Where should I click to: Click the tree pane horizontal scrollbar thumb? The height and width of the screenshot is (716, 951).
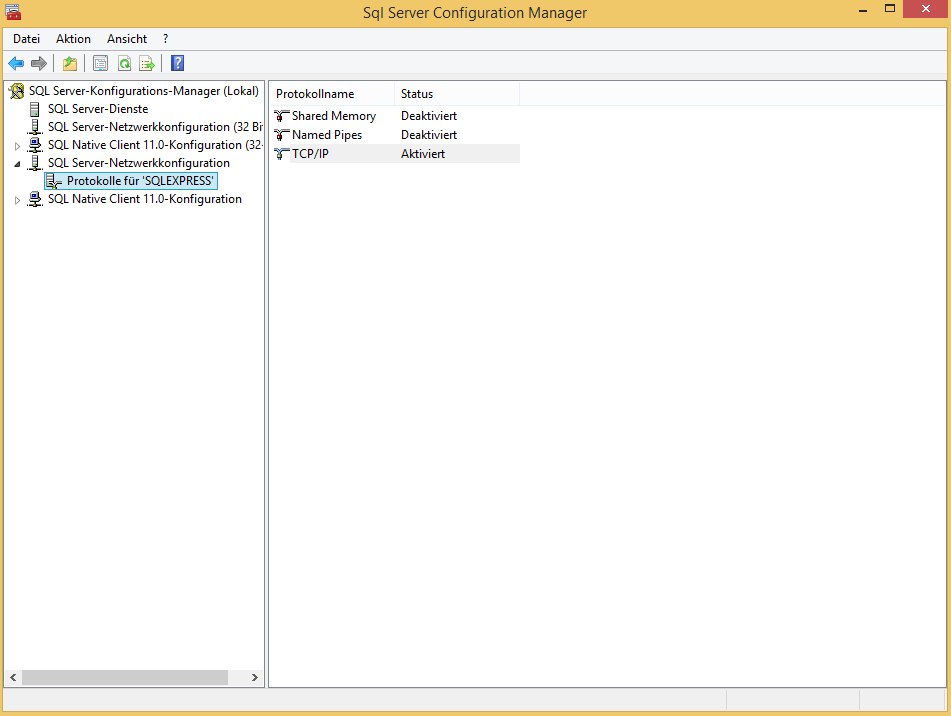125,677
